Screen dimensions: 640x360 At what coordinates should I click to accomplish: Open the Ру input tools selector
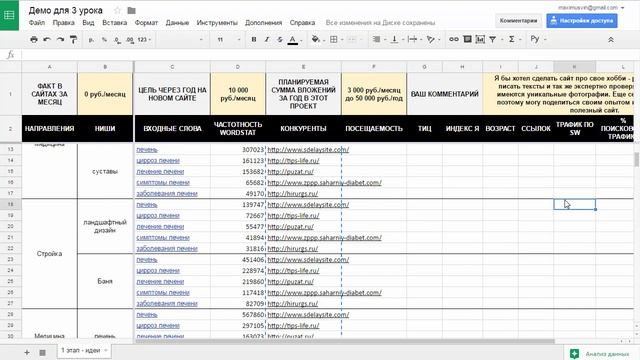[x=538, y=40]
